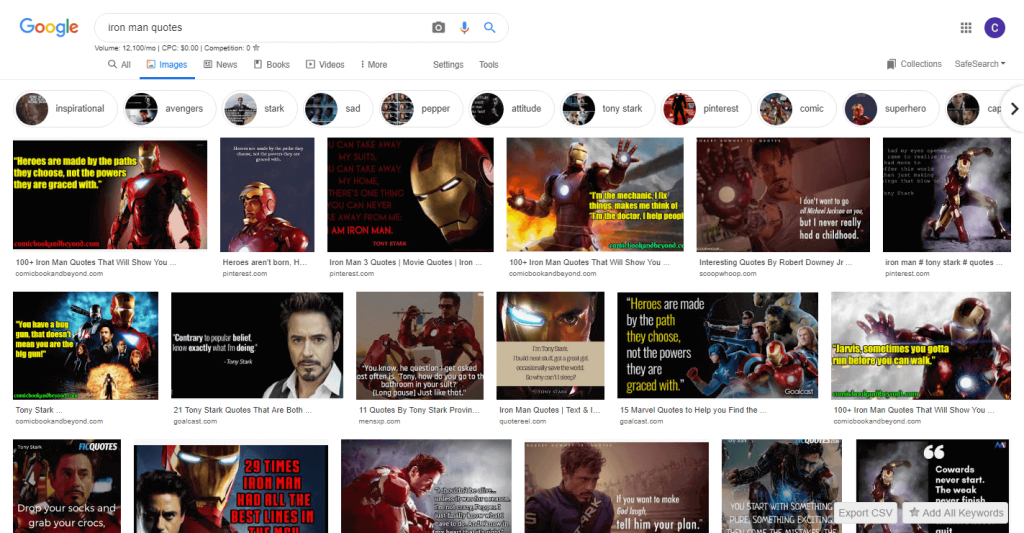Click the Google logo
The image size is (1024, 533).
tap(49, 27)
